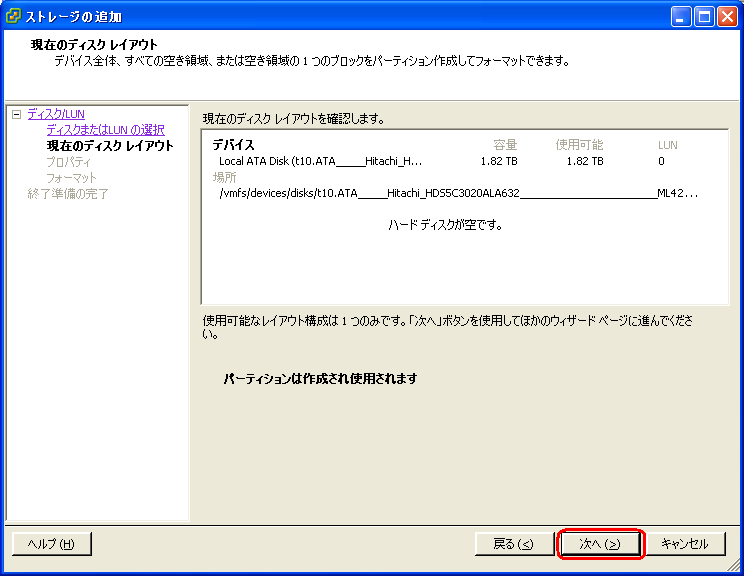Open help with the ヘルプ button
This screenshot has width=744, height=576.
[52, 544]
